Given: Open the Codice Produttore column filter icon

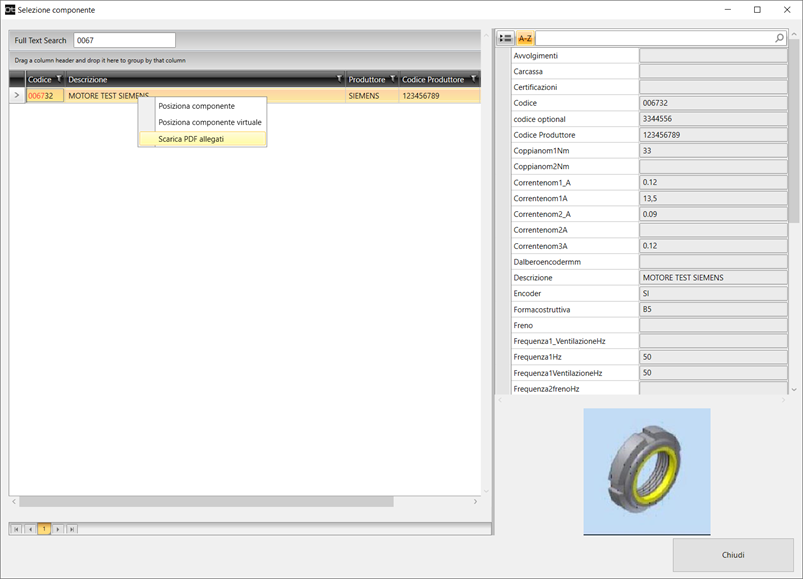Looking at the screenshot, I should pos(474,79).
